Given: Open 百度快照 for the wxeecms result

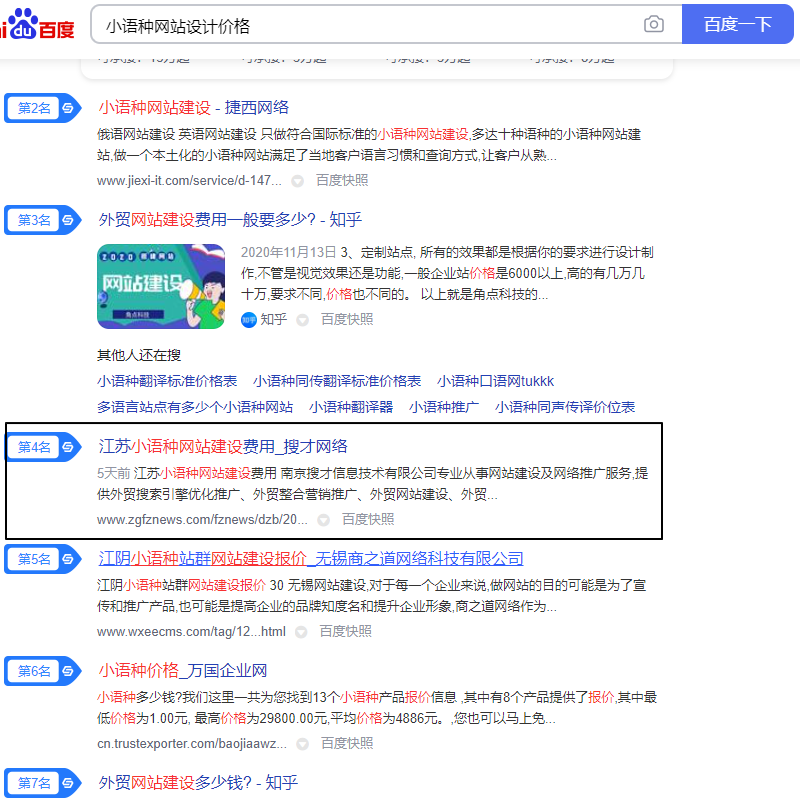Looking at the screenshot, I should tap(345, 632).
